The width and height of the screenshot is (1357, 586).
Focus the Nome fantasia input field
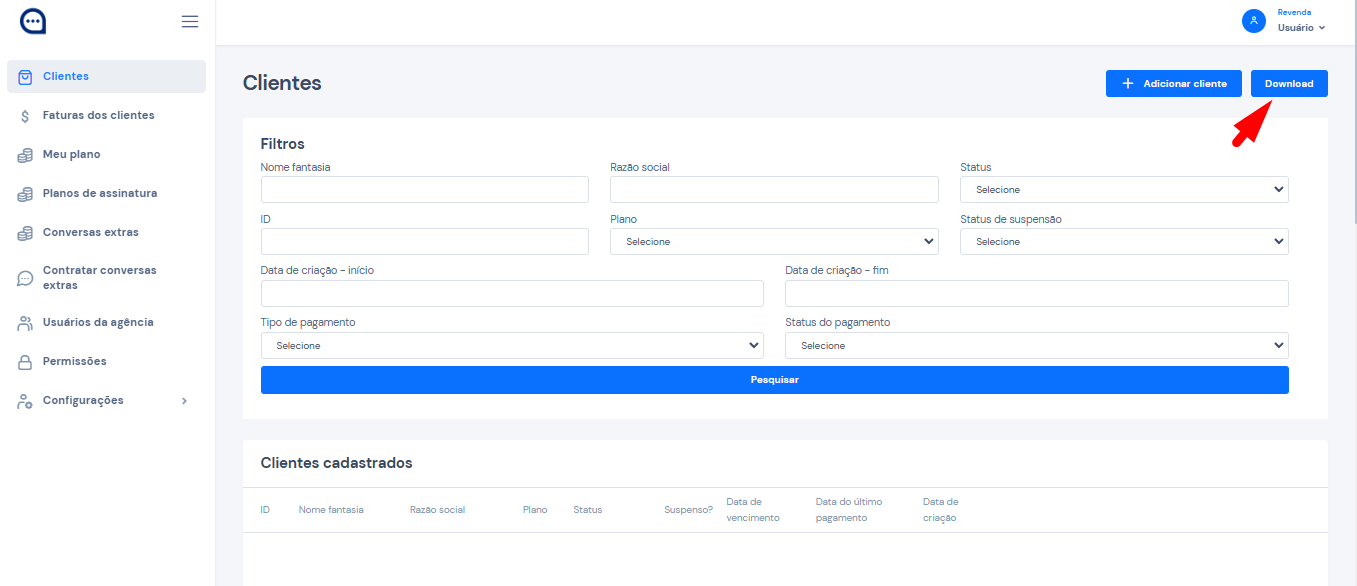click(x=424, y=189)
